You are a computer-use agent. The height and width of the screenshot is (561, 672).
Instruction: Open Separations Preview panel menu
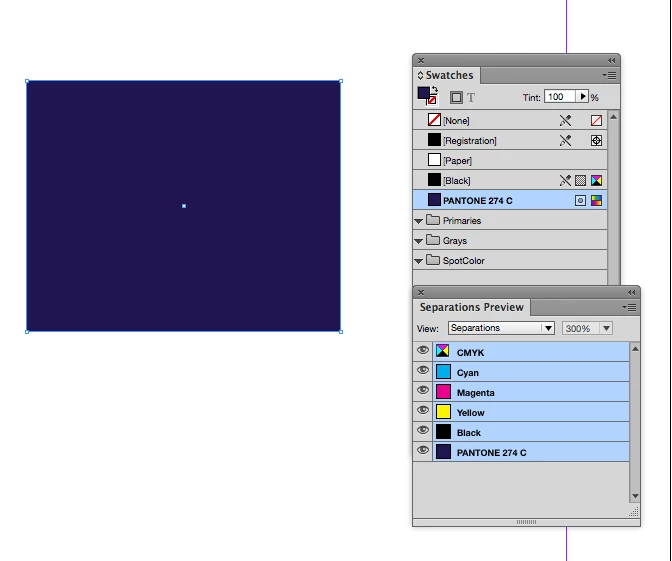point(629,307)
